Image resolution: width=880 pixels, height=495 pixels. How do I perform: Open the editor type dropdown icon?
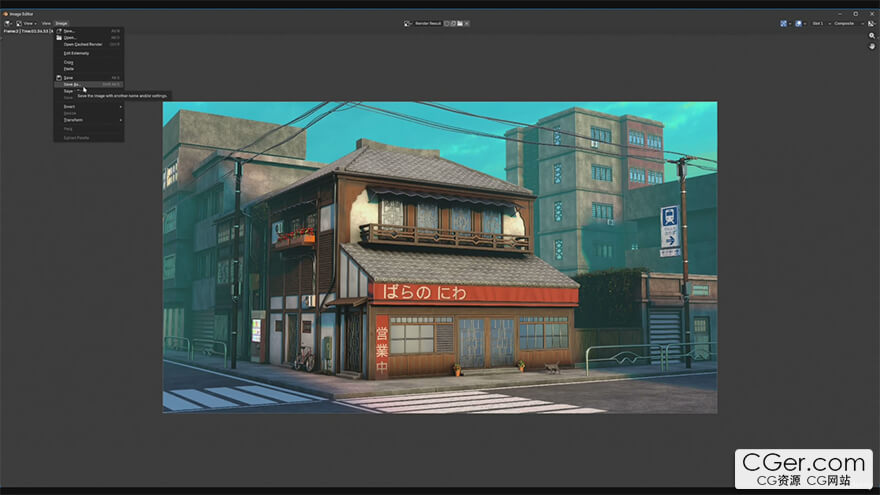10,23
